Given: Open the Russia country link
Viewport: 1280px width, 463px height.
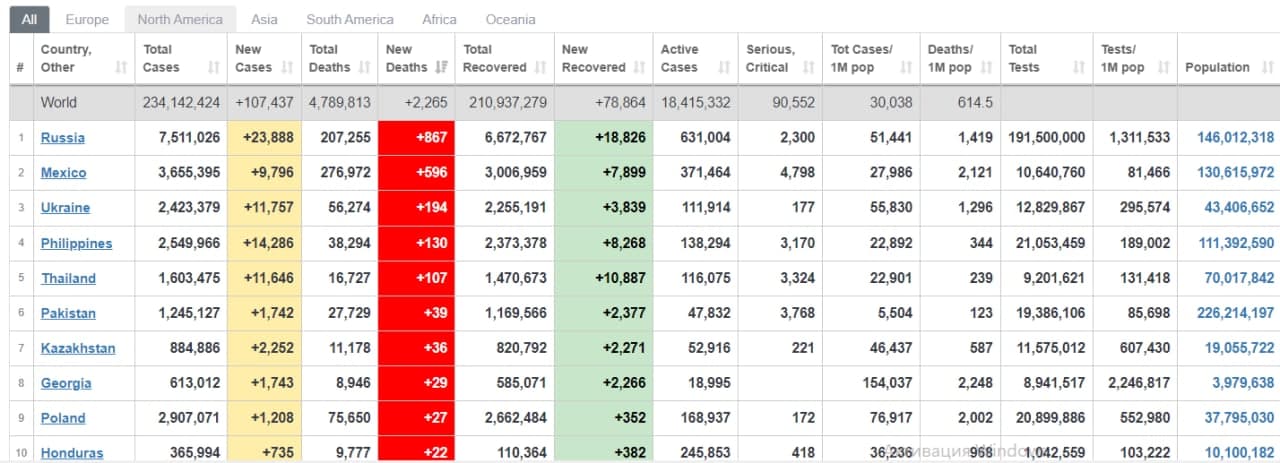Looking at the screenshot, I should click(x=62, y=138).
